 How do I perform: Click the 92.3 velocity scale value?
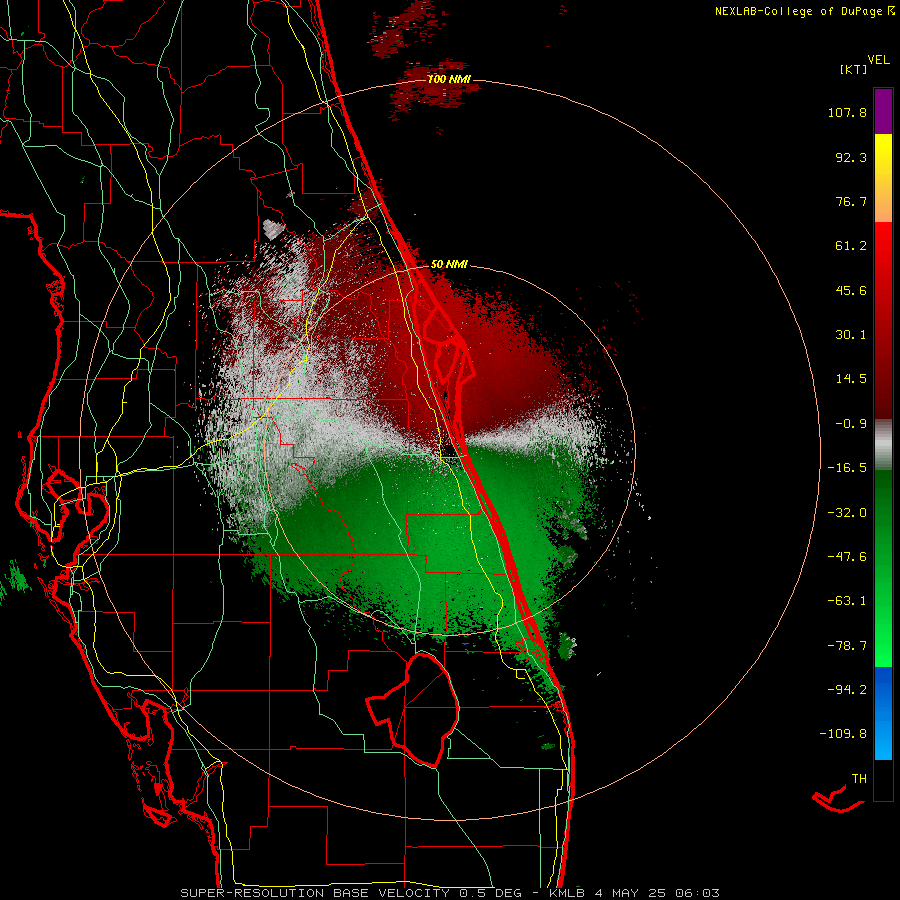pos(851,157)
